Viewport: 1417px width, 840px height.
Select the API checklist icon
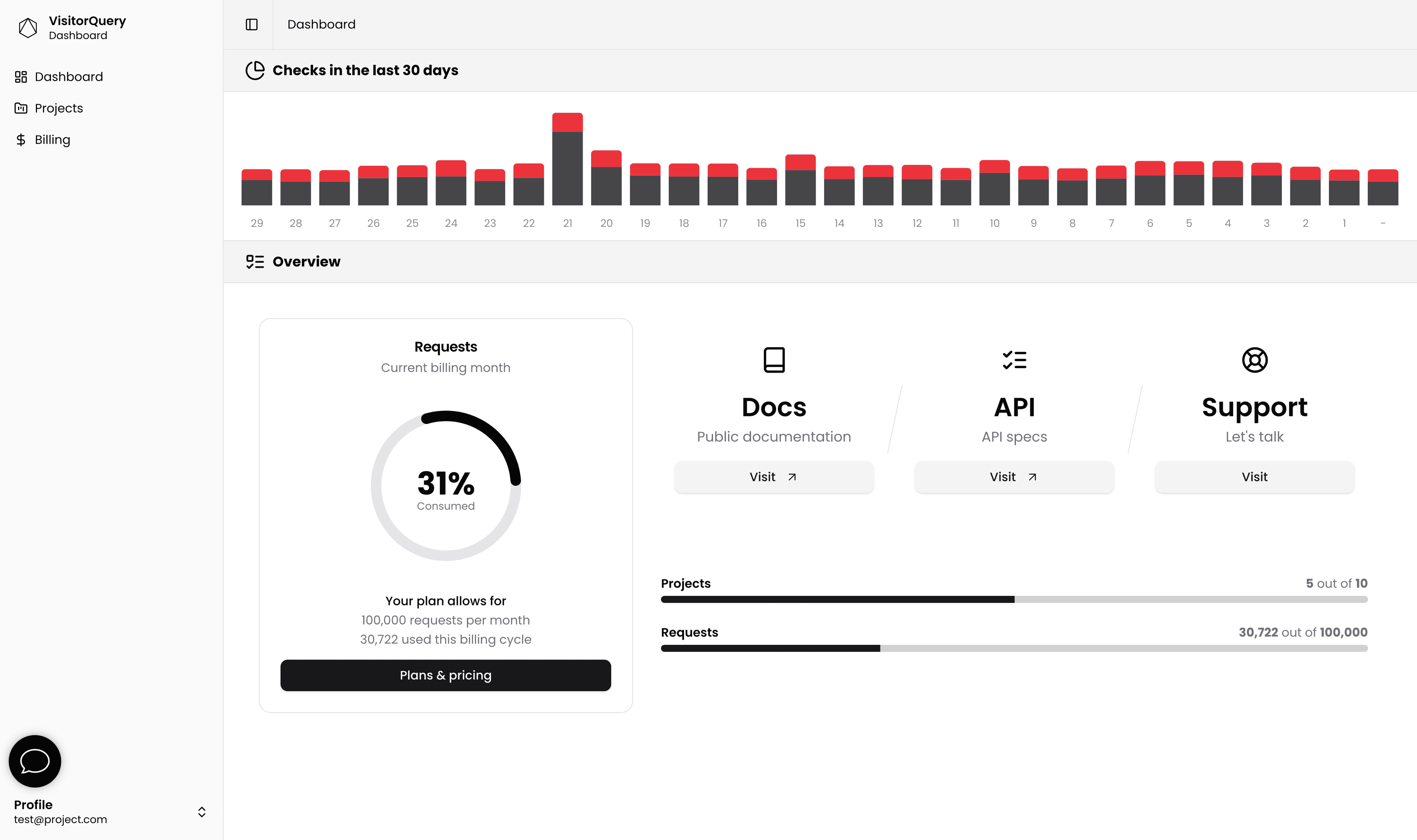tap(1014, 359)
